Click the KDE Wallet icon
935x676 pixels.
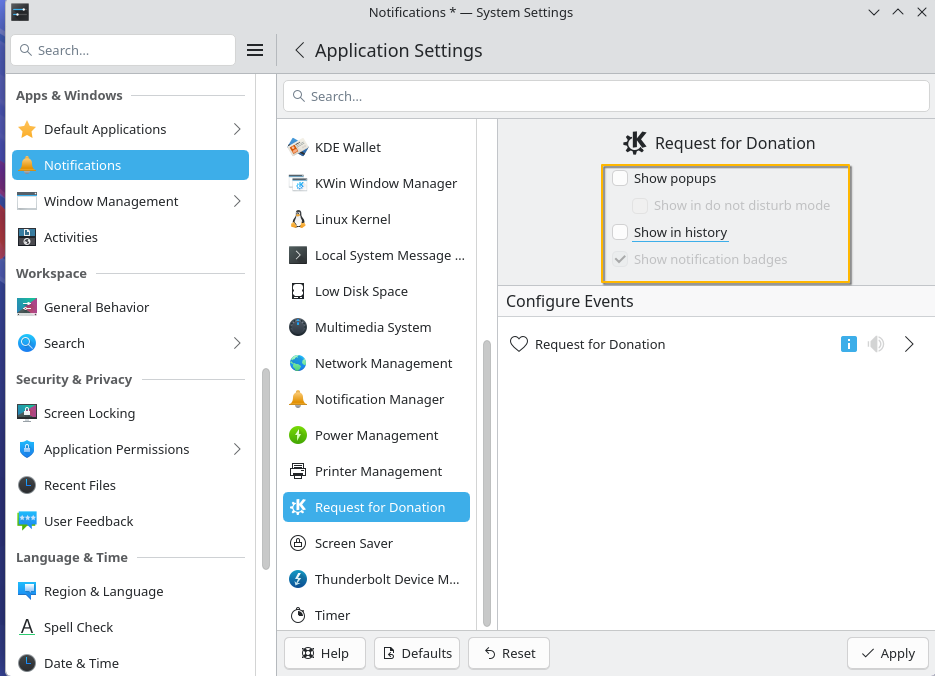point(297,147)
